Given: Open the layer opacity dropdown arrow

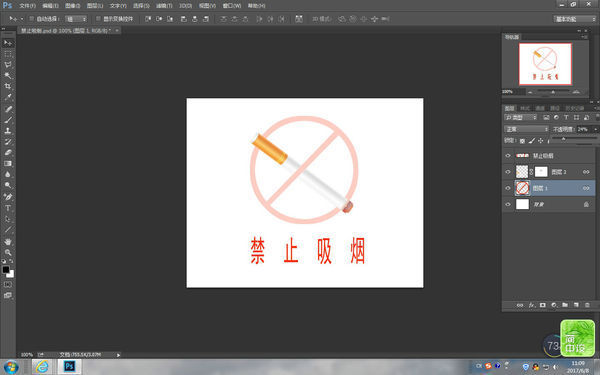Looking at the screenshot, I should 595,129.
